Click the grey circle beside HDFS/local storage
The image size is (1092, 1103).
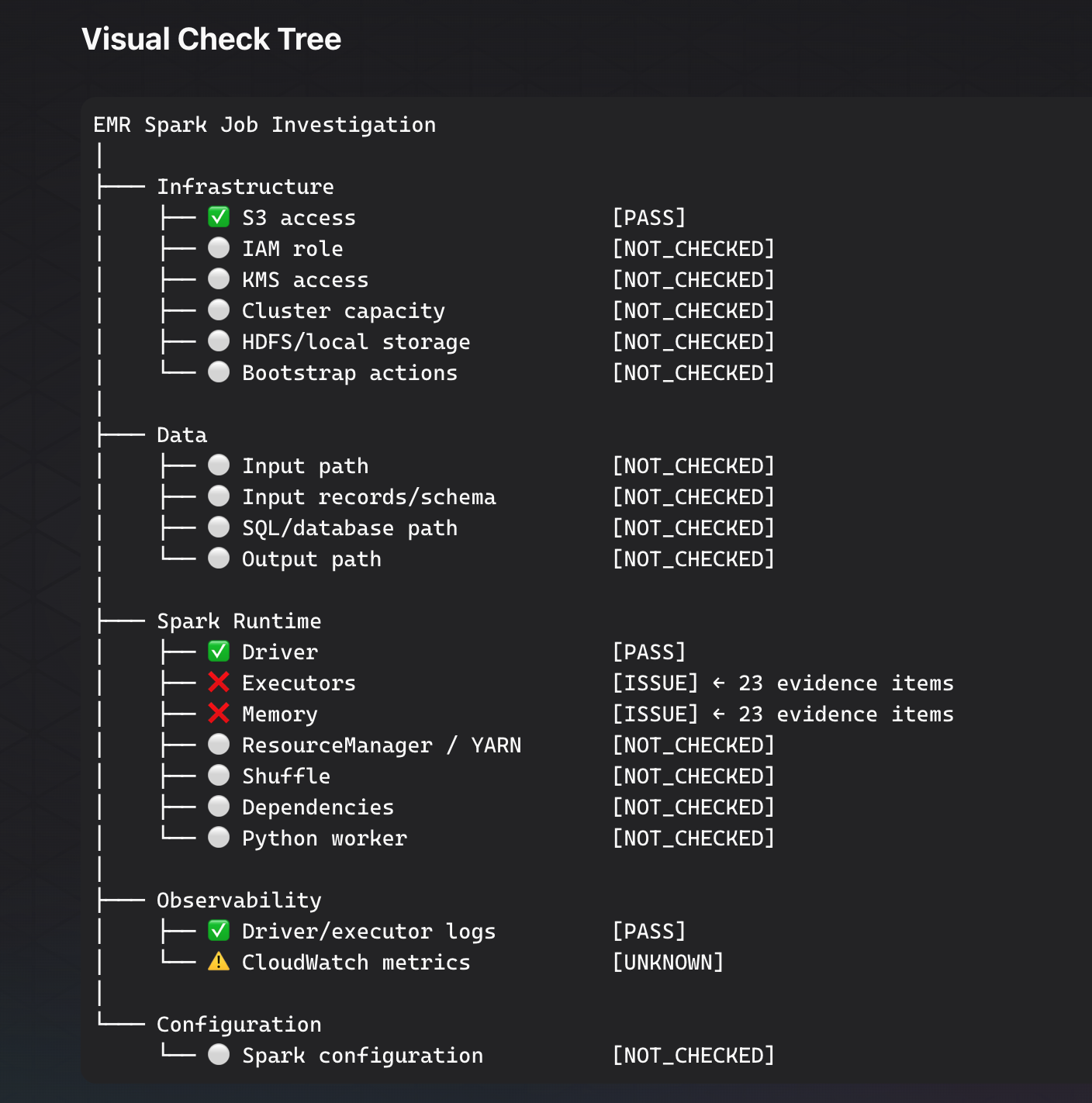[x=219, y=341]
